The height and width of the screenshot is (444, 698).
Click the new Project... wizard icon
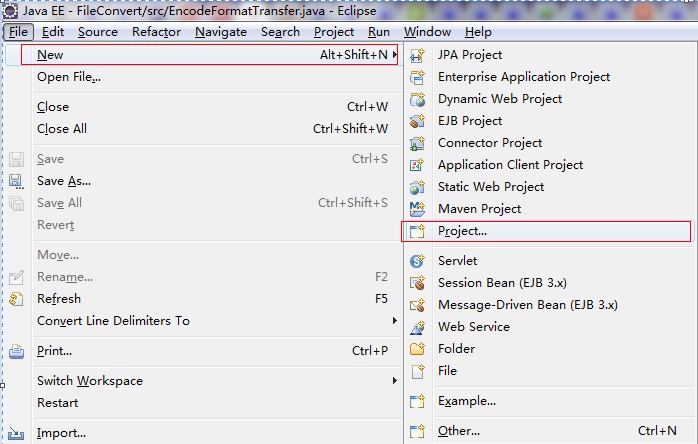click(418, 231)
